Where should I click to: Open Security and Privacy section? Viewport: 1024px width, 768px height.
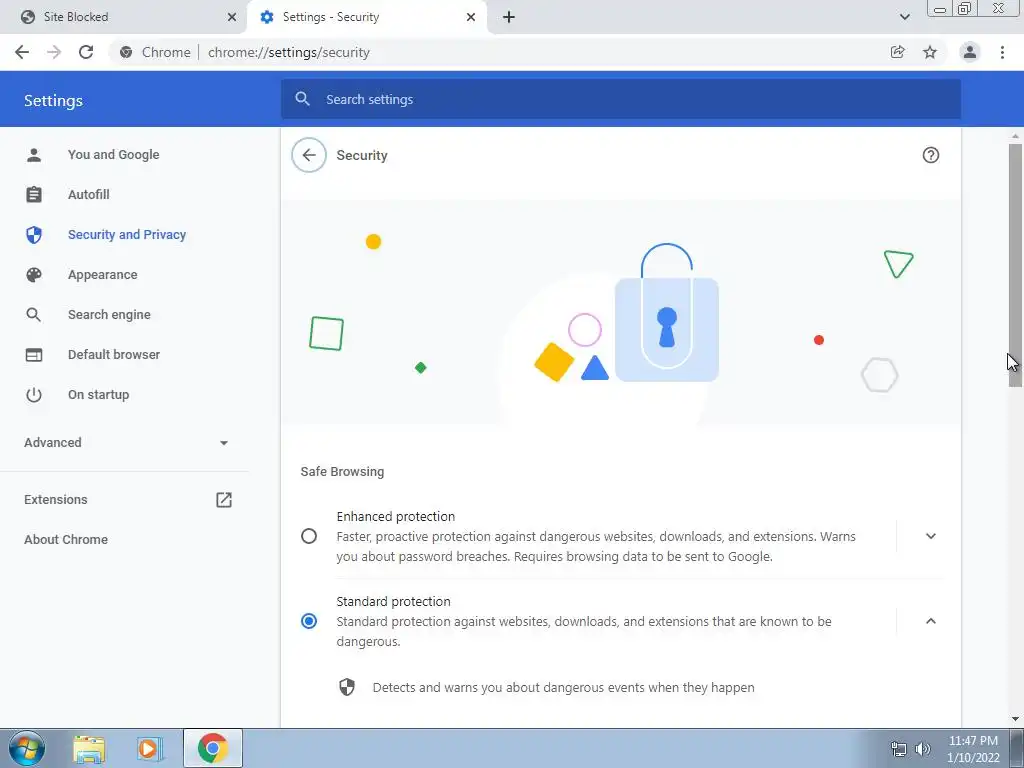click(127, 234)
